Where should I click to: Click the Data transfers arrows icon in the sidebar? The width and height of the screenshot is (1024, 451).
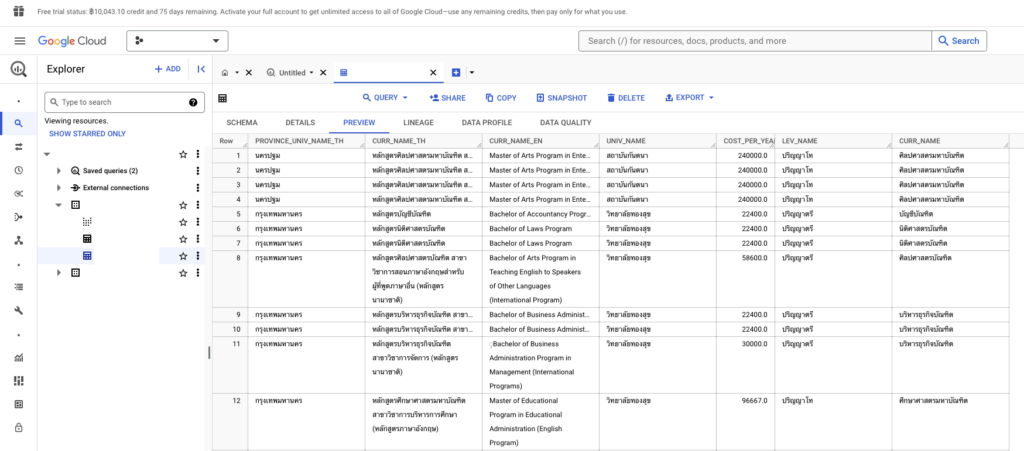pyautogui.click(x=19, y=146)
